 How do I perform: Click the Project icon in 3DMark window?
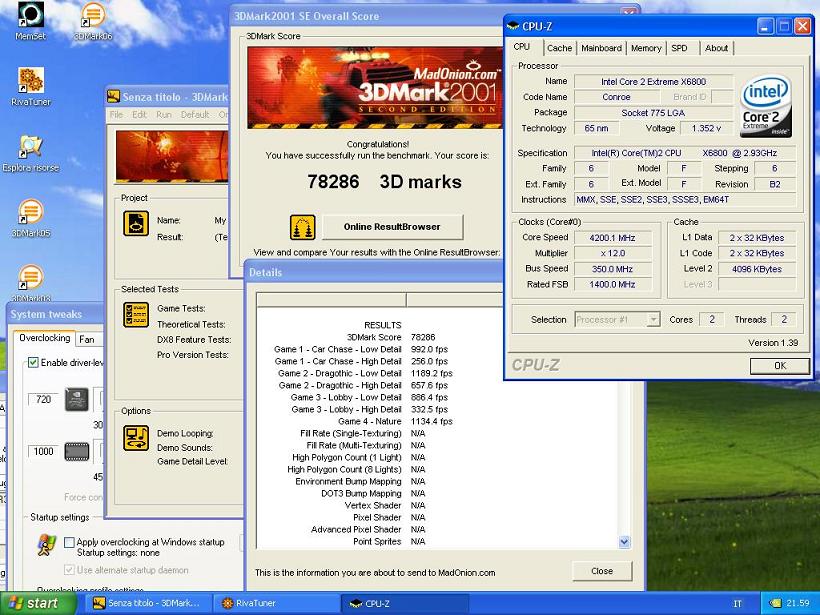[136, 223]
